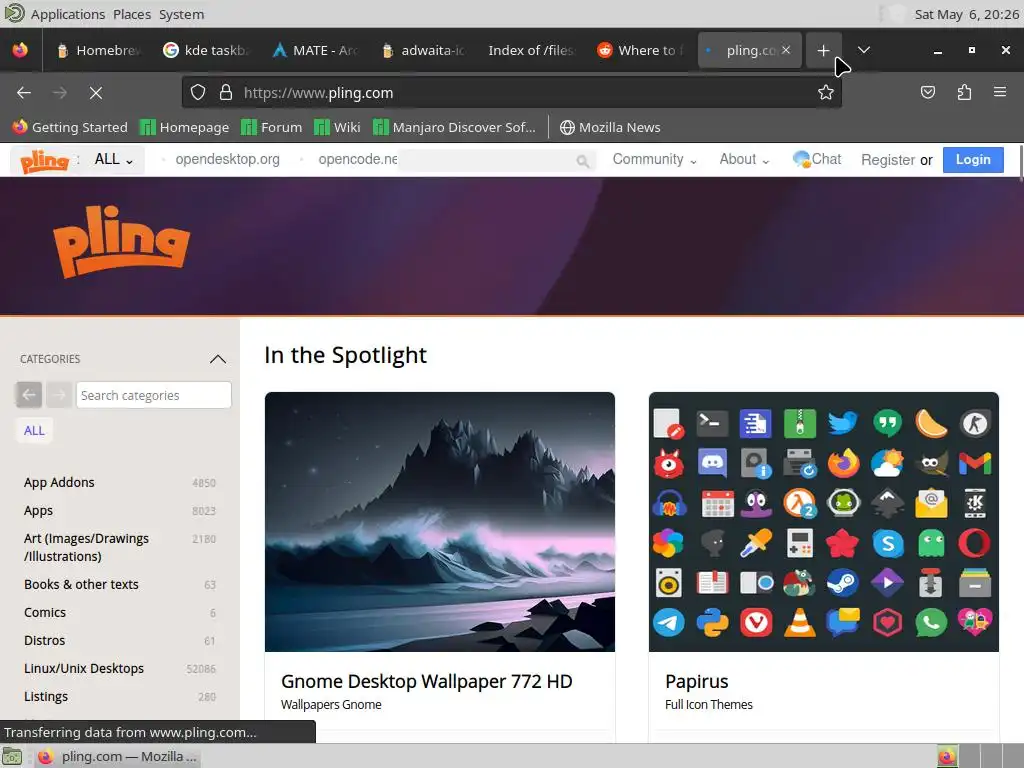This screenshot has height=768, width=1024.
Task: Show site security padlock info
Action: tap(226, 93)
